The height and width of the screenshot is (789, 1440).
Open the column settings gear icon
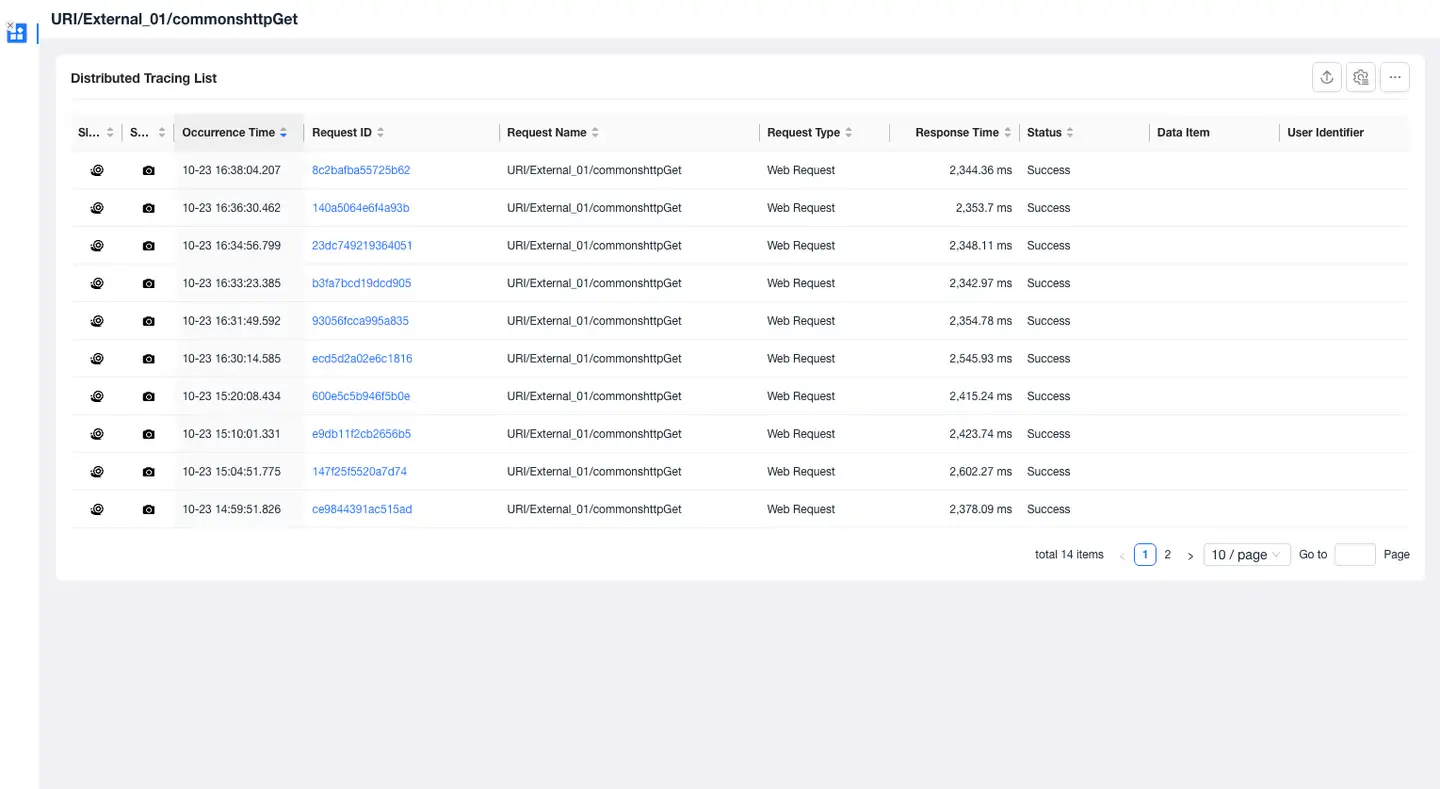pyautogui.click(x=1360, y=77)
